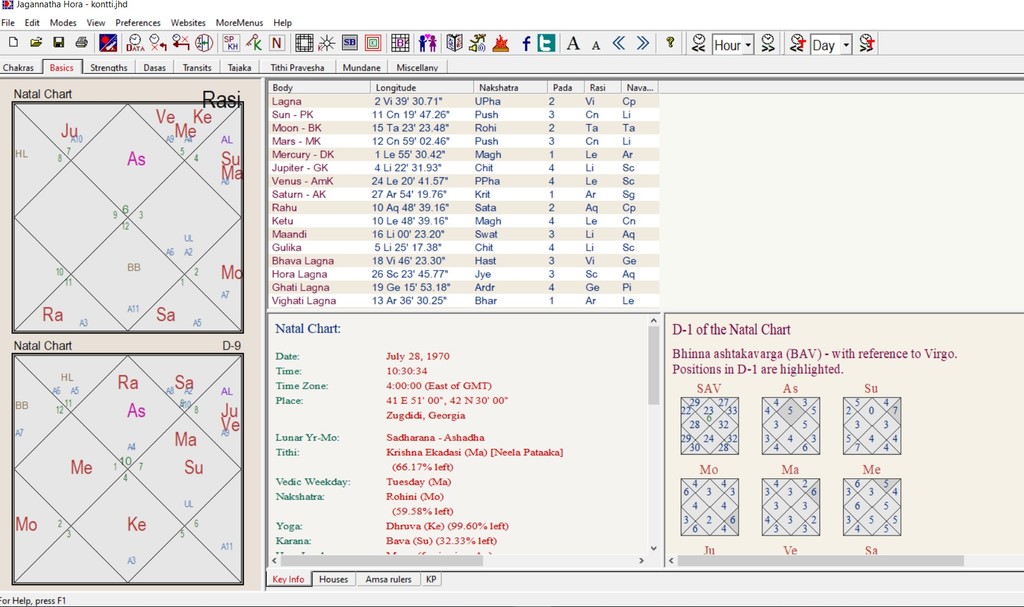Click the yellow question mark help icon

[670, 43]
